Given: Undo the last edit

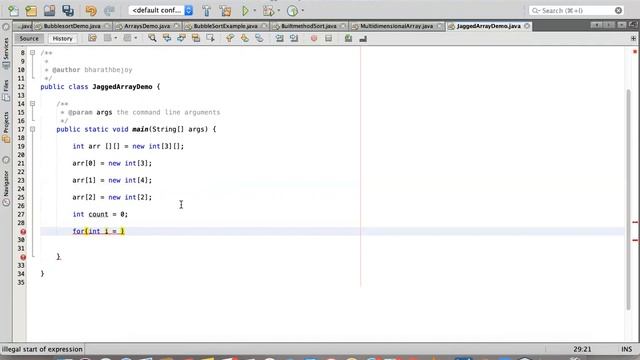Looking at the screenshot, I should click(x=91, y=10).
